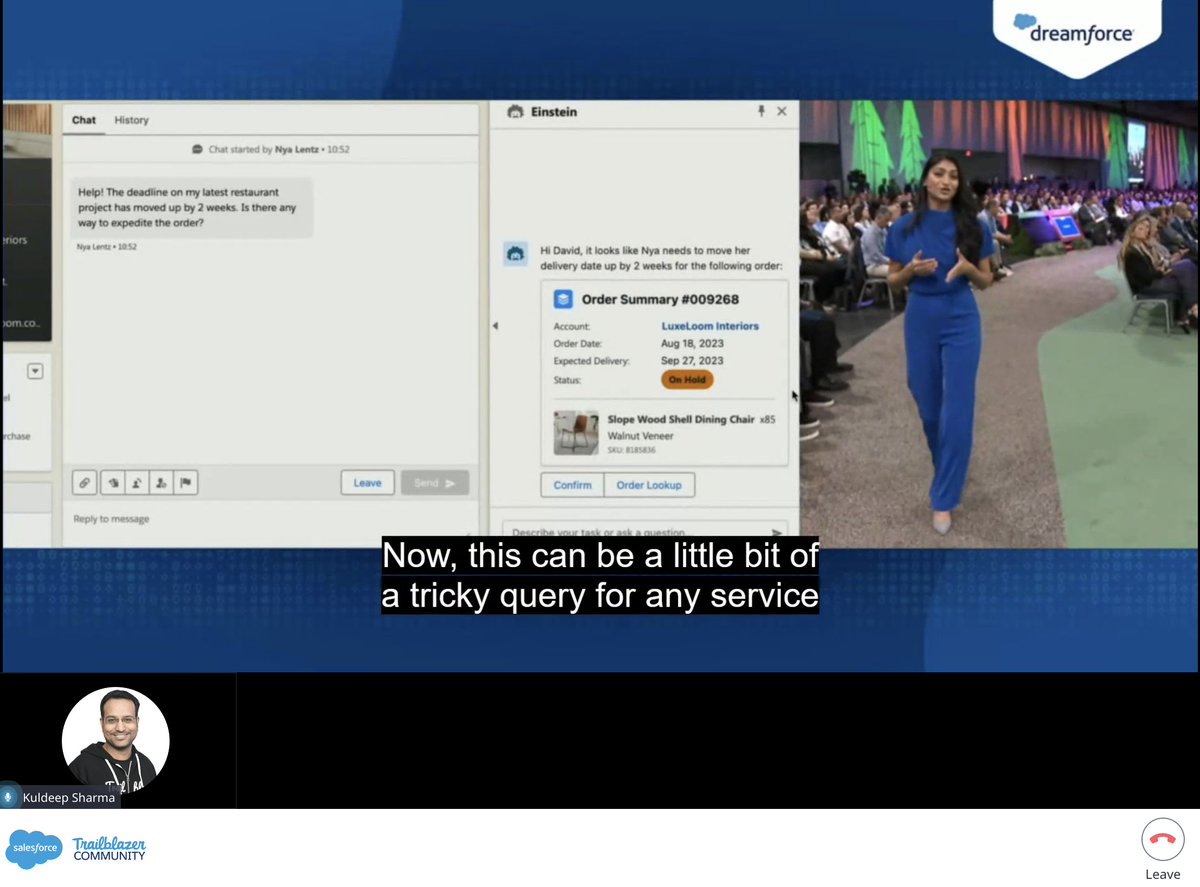
Task: Click the Order Date Aug 18, 2023 value
Action: point(692,343)
